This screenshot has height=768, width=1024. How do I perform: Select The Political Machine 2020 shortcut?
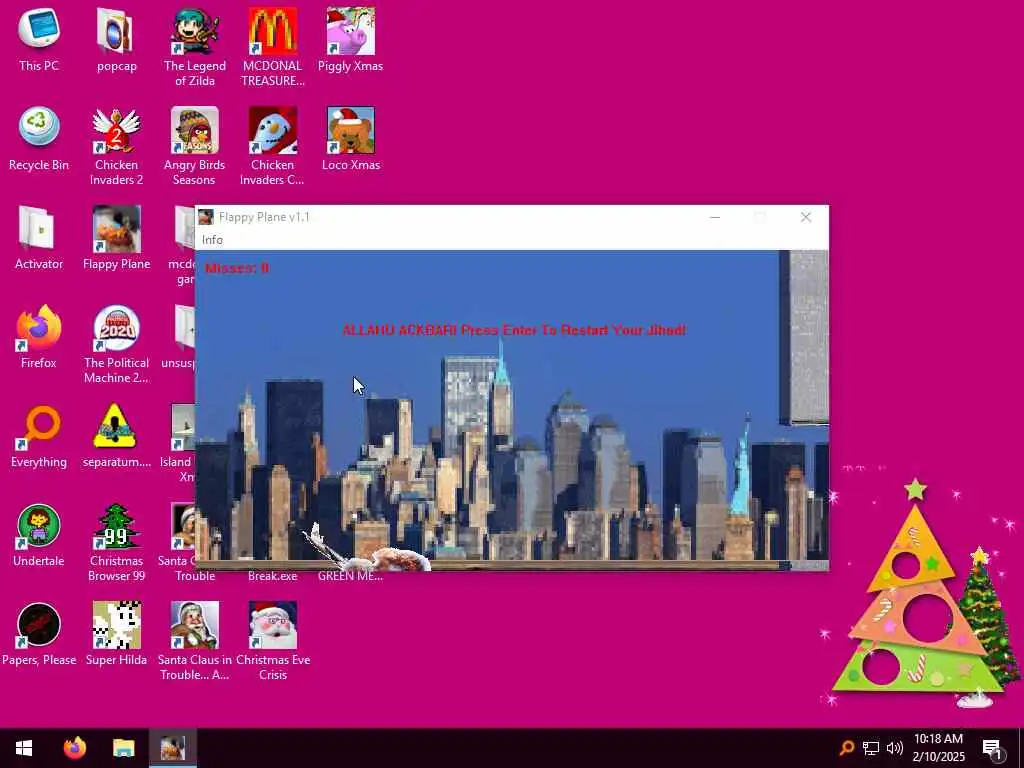point(116,344)
